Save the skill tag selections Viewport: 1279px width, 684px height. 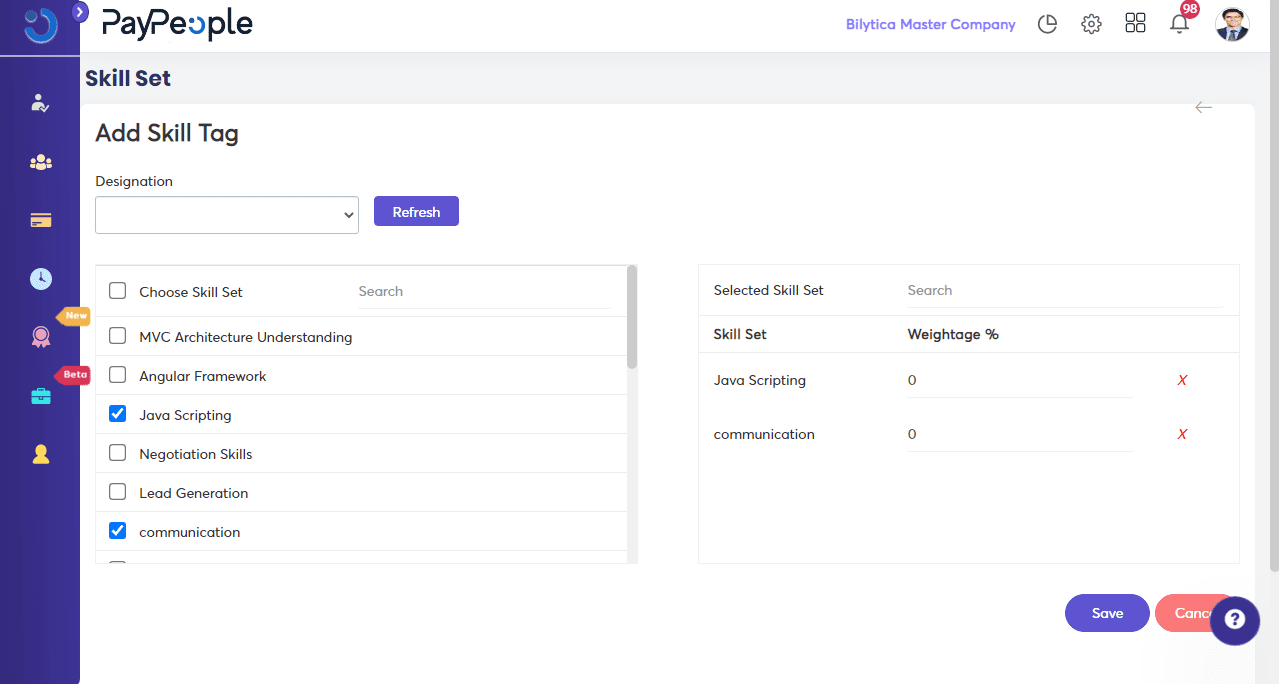pos(1107,613)
